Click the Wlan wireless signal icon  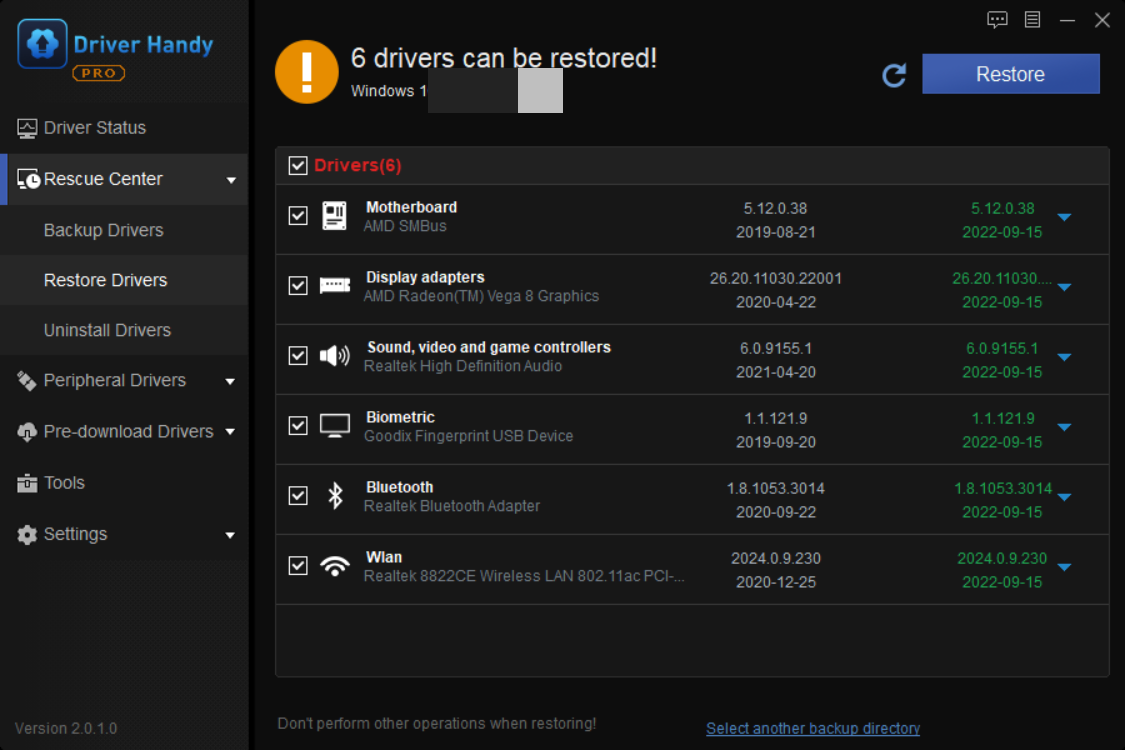(x=334, y=565)
